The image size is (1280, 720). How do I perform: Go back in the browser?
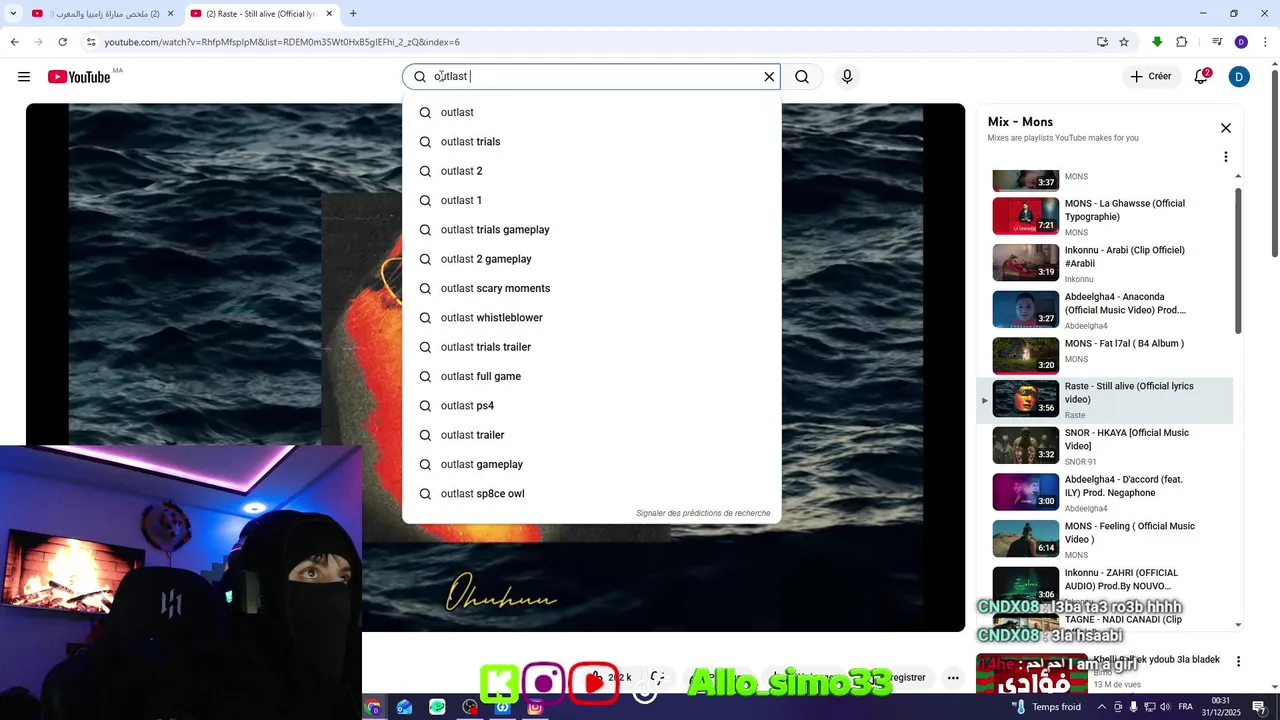[x=14, y=42]
